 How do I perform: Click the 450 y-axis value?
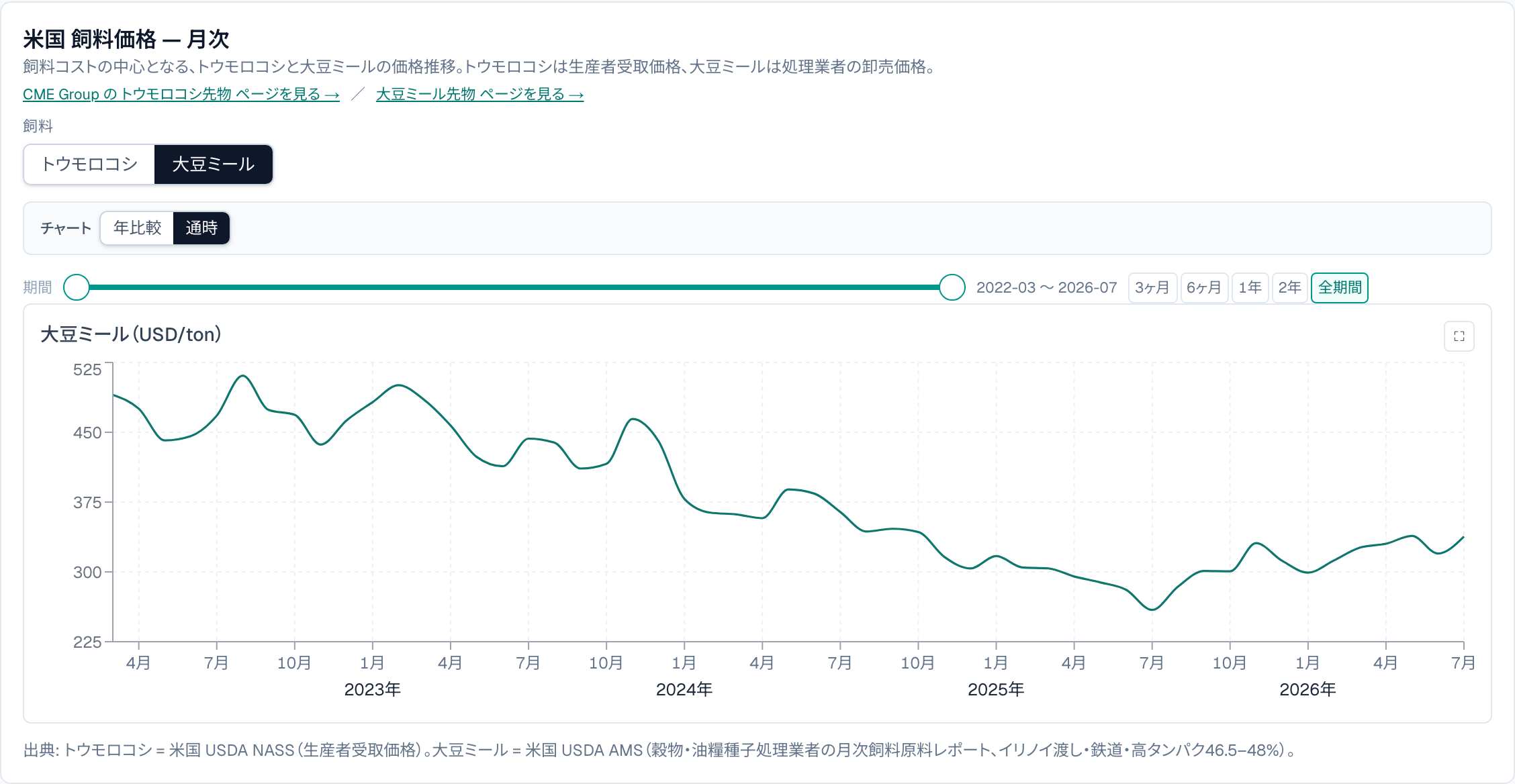[87, 433]
